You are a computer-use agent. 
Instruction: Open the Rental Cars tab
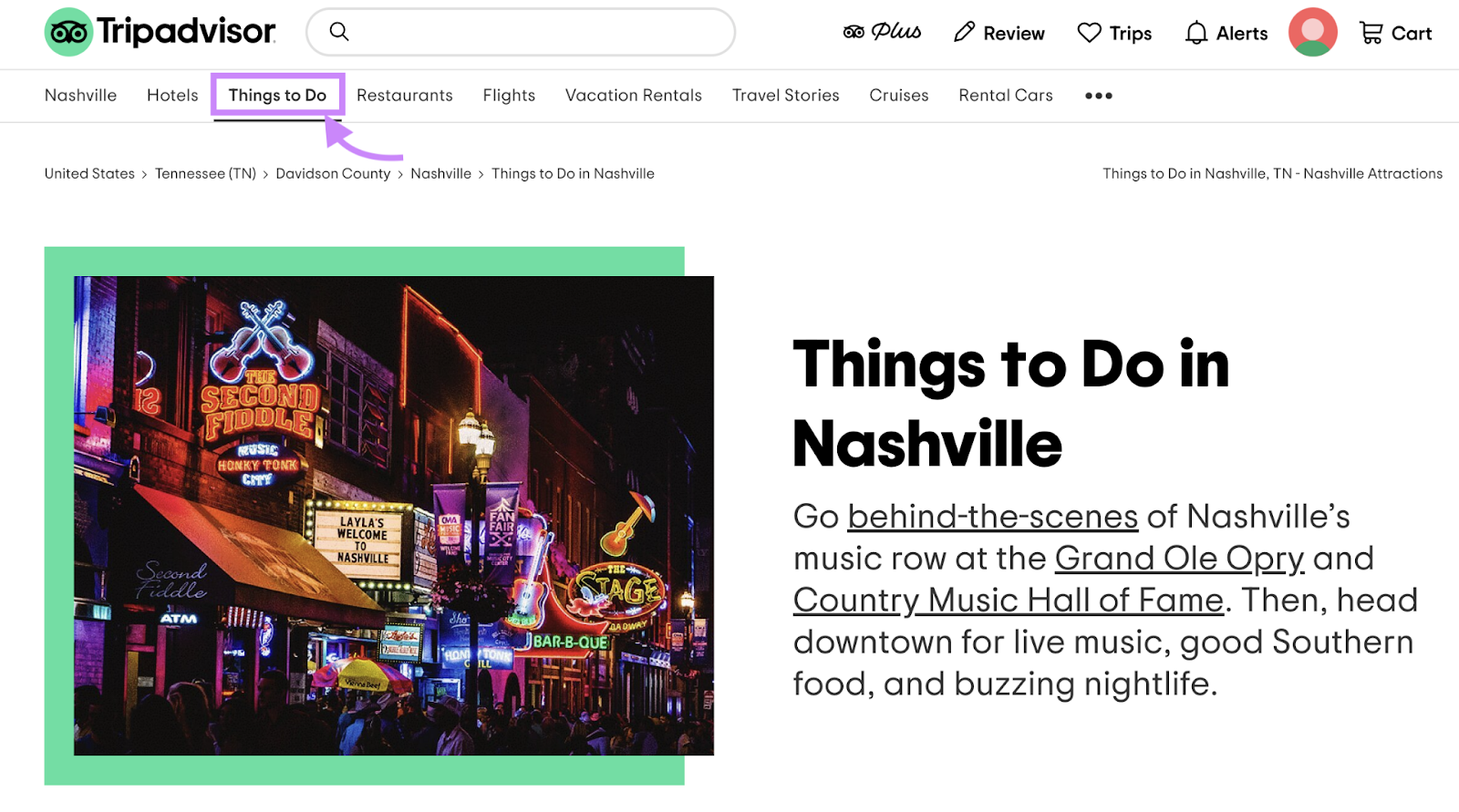pyautogui.click(x=1006, y=95)
